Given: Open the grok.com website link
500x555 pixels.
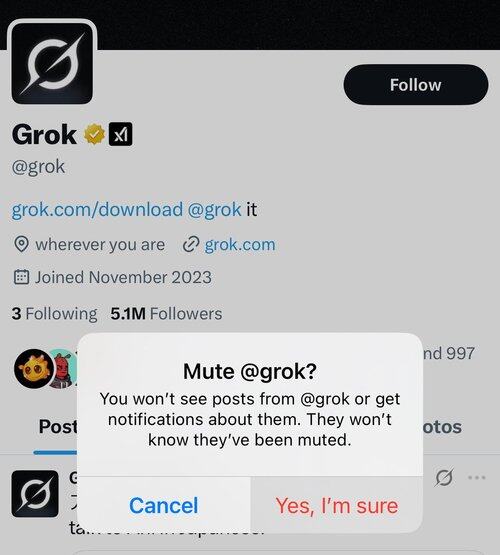Looking at the screenshot, I should click(240, 245).
